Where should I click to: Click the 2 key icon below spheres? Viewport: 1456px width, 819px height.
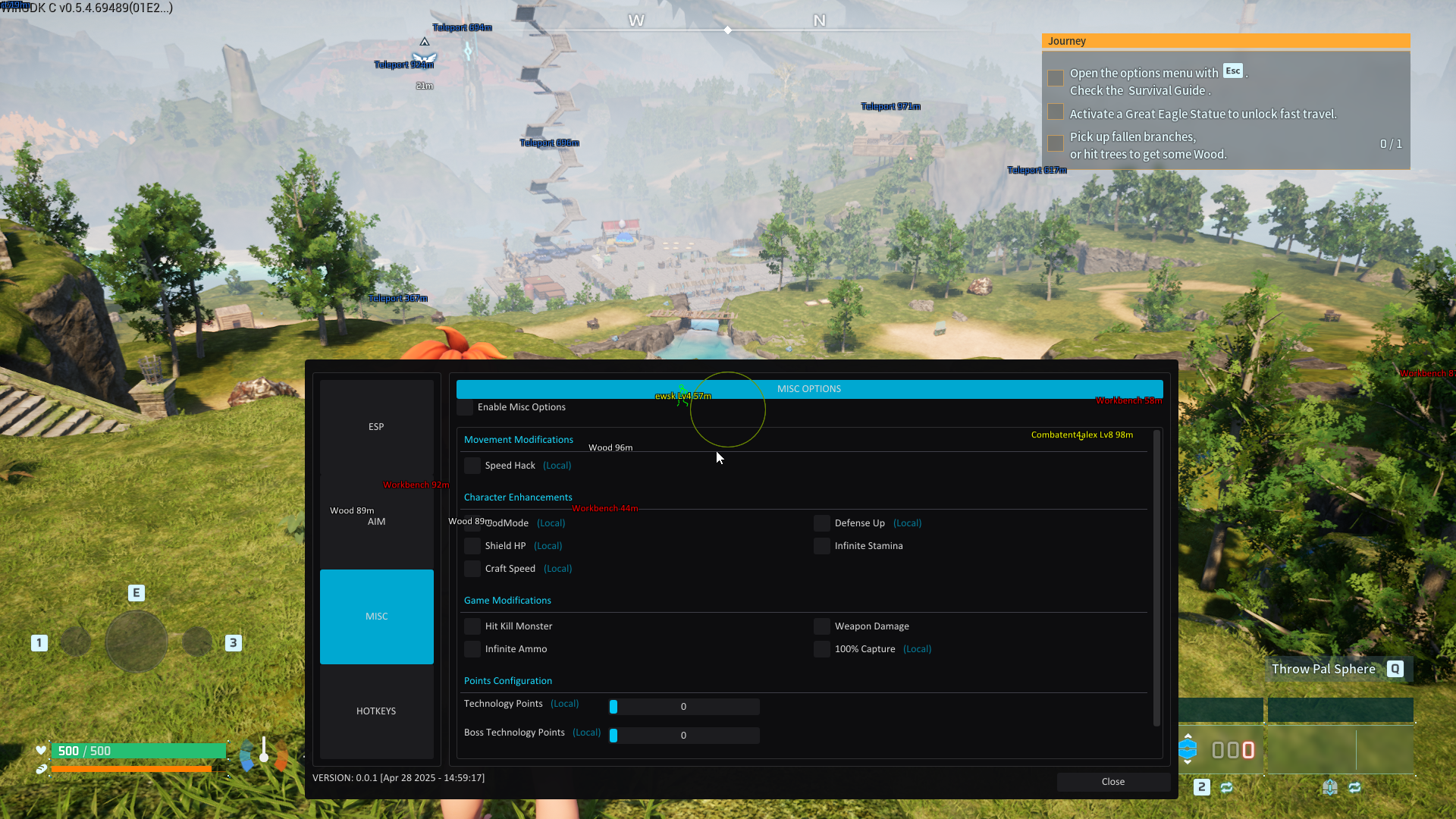click(1202, 787)
